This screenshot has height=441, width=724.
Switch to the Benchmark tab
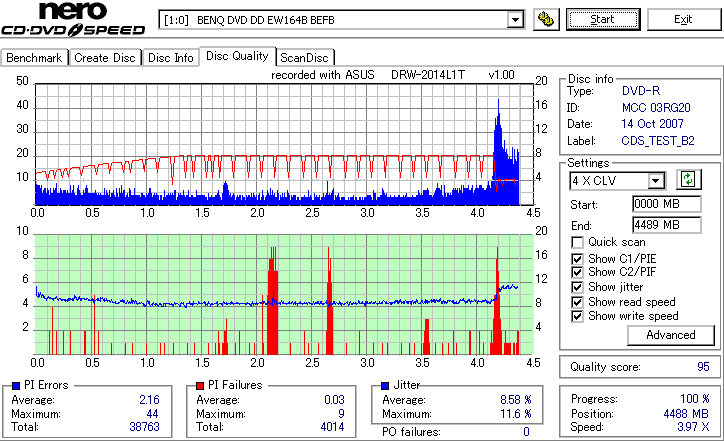click(x=34, y=58)
